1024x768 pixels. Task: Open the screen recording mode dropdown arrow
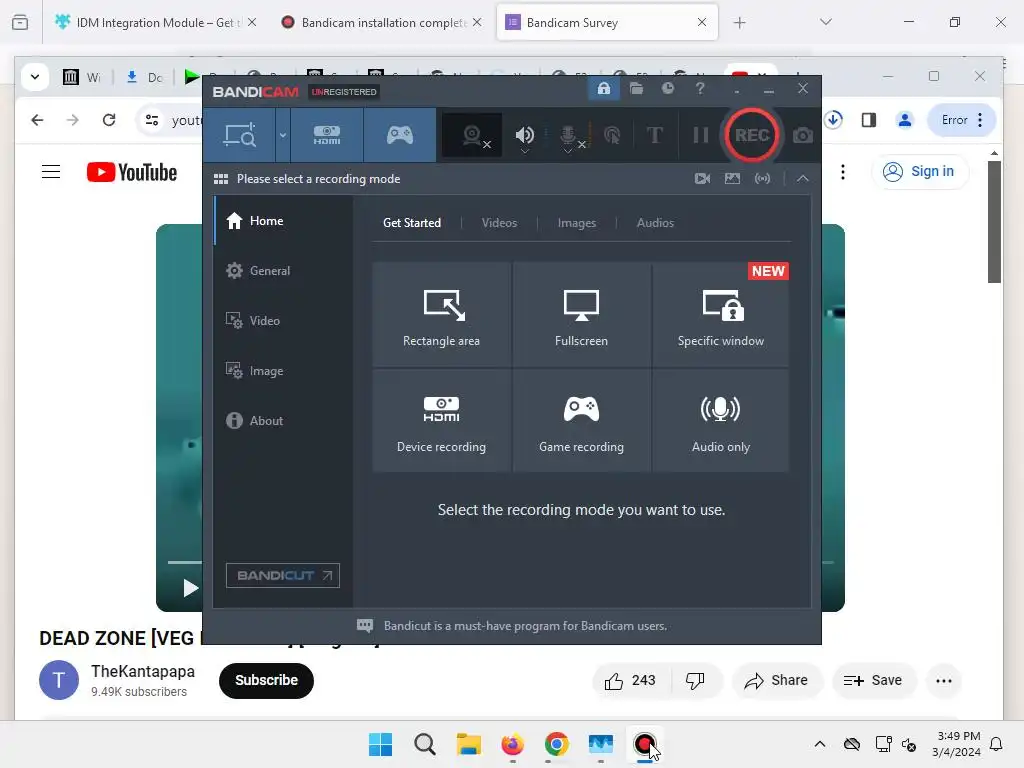pyautogui.click(x=282, y=135)
